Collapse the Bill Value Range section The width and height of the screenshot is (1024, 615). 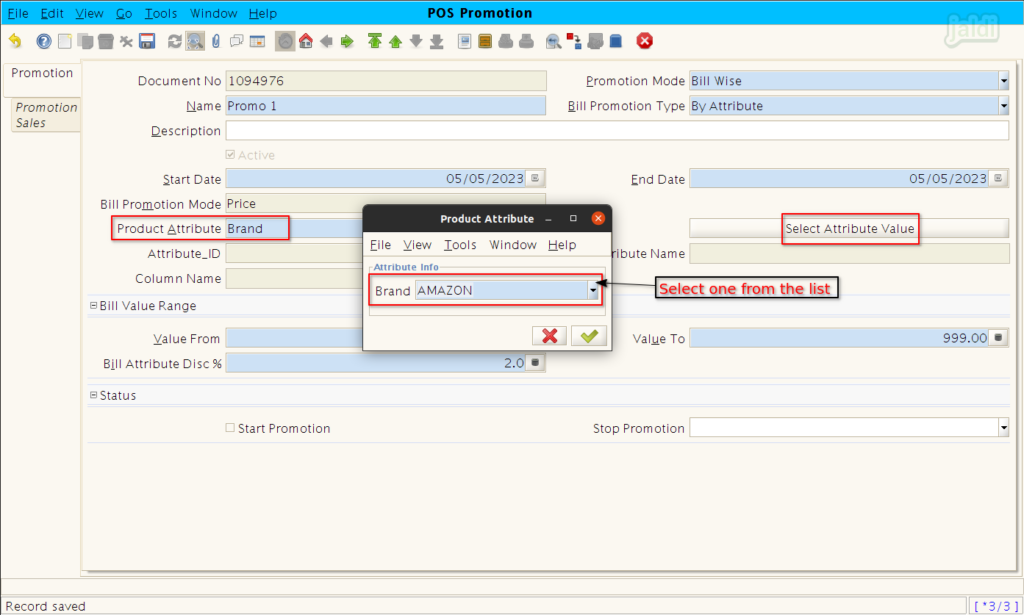coord(93,306)
